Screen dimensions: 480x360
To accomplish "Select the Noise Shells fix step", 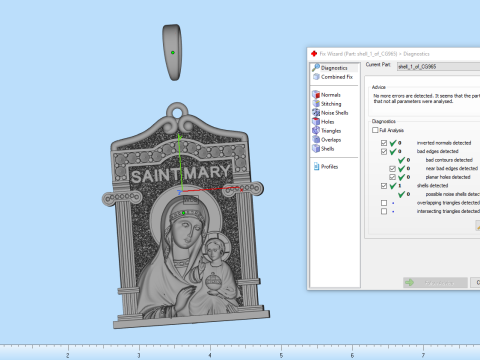I will pyautogui.click(x=334, y=113).
